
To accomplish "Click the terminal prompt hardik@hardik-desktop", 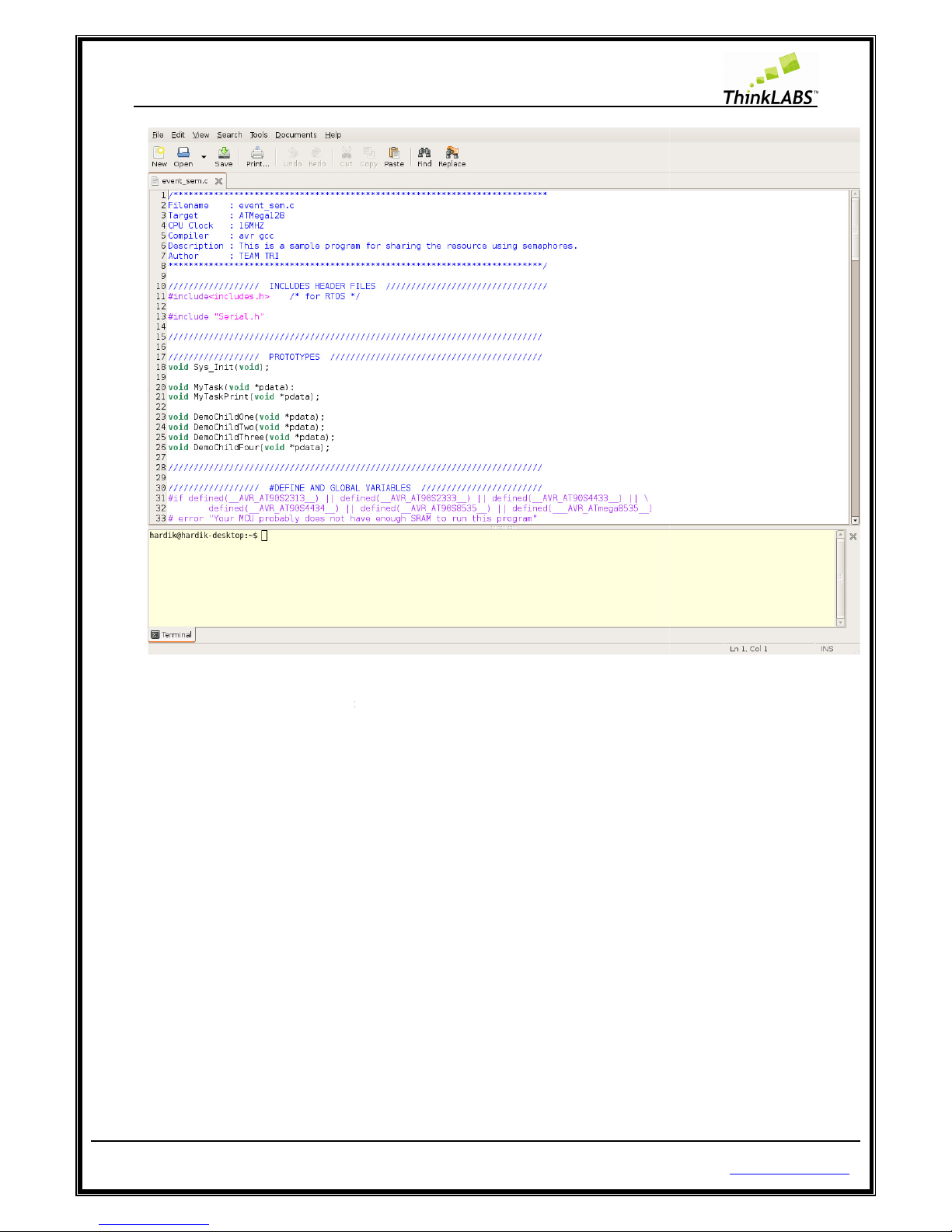I will click(204, 536).
